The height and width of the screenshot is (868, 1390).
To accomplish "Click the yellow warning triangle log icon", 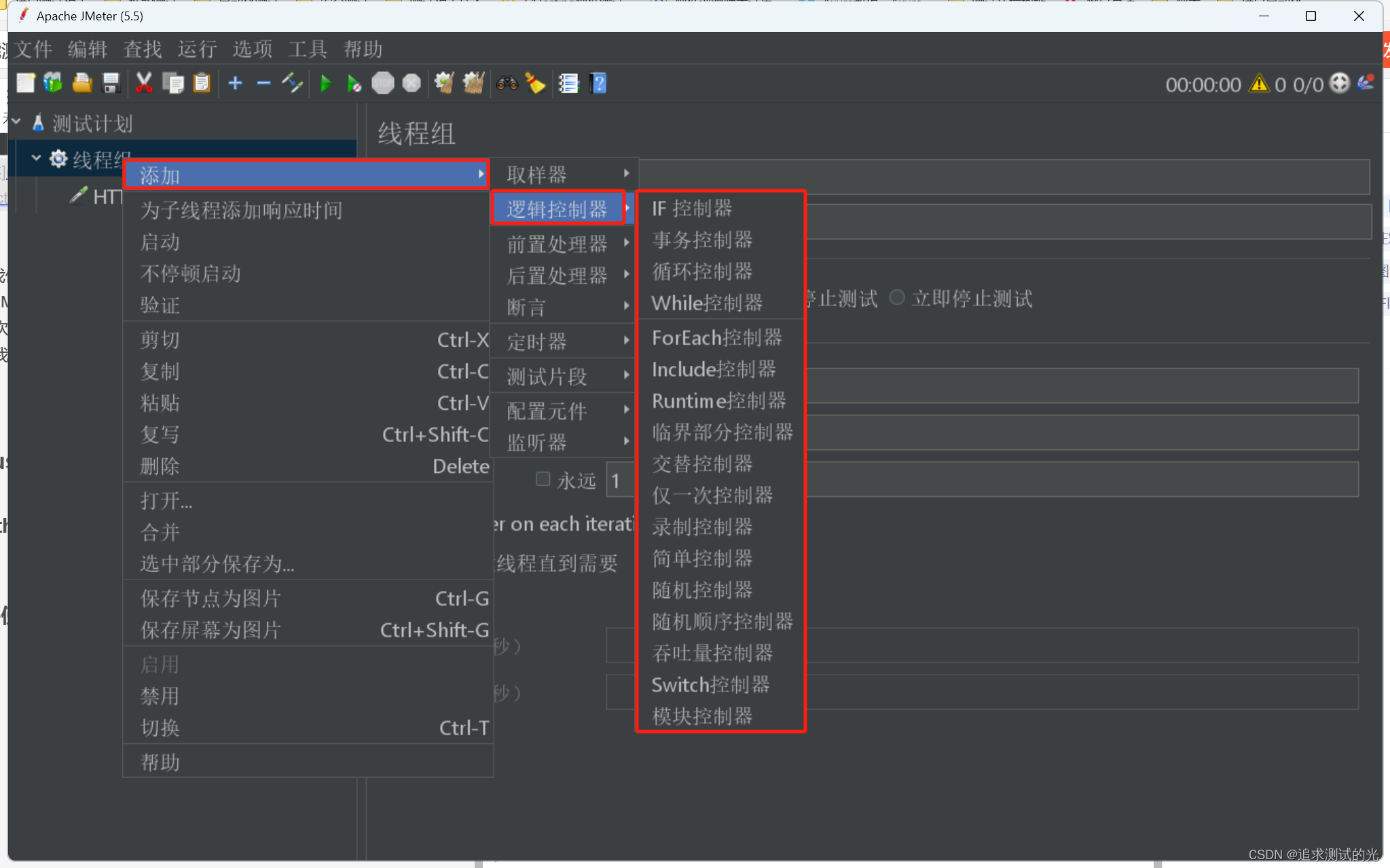I will (1259, 83).
